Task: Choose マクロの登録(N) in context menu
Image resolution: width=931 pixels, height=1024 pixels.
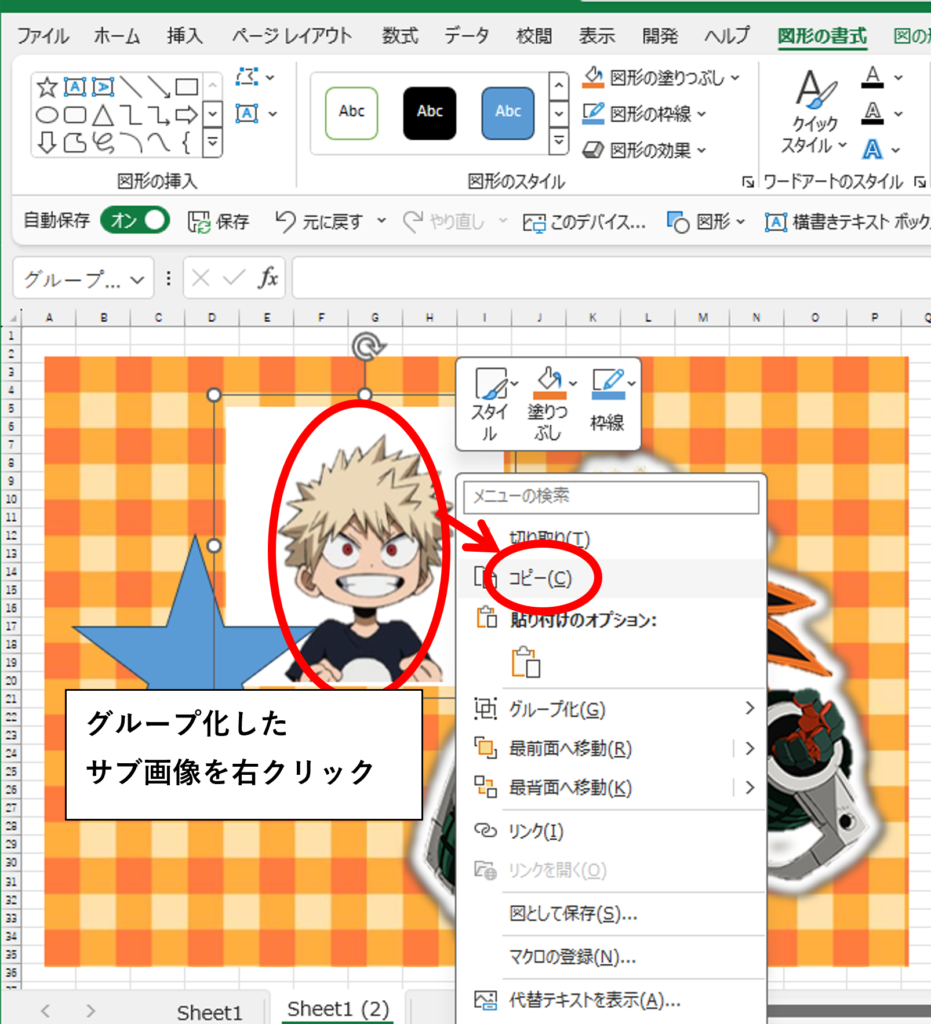Action: [611, 957]
